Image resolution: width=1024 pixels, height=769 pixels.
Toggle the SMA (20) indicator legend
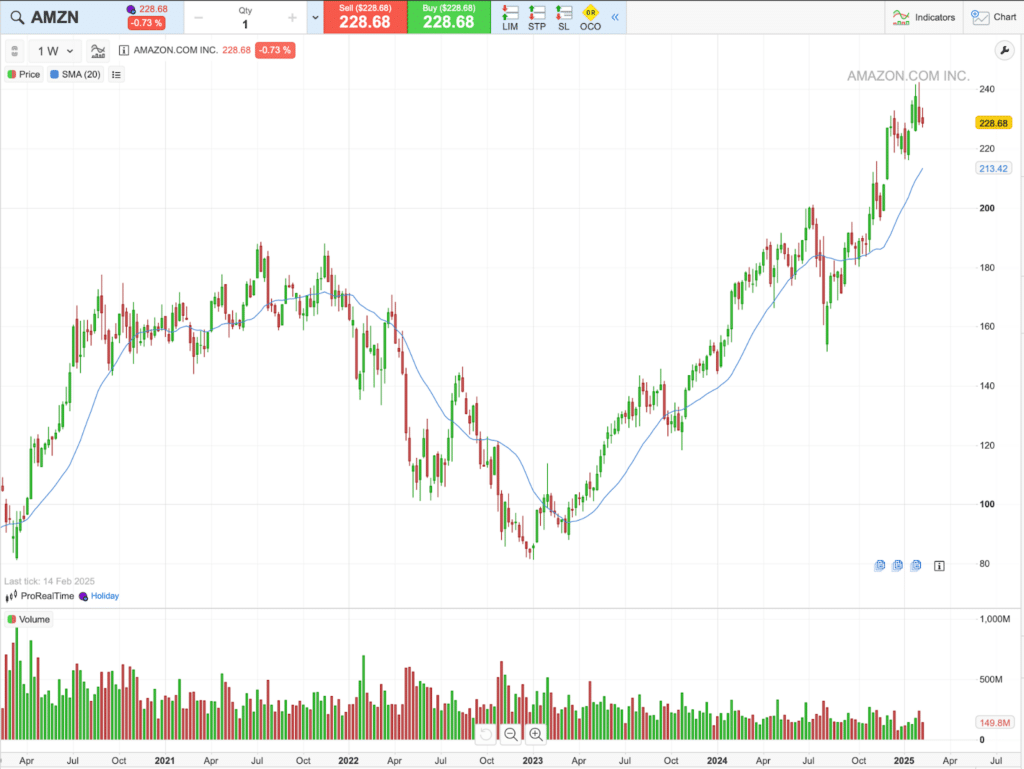[x=76, y=74]
